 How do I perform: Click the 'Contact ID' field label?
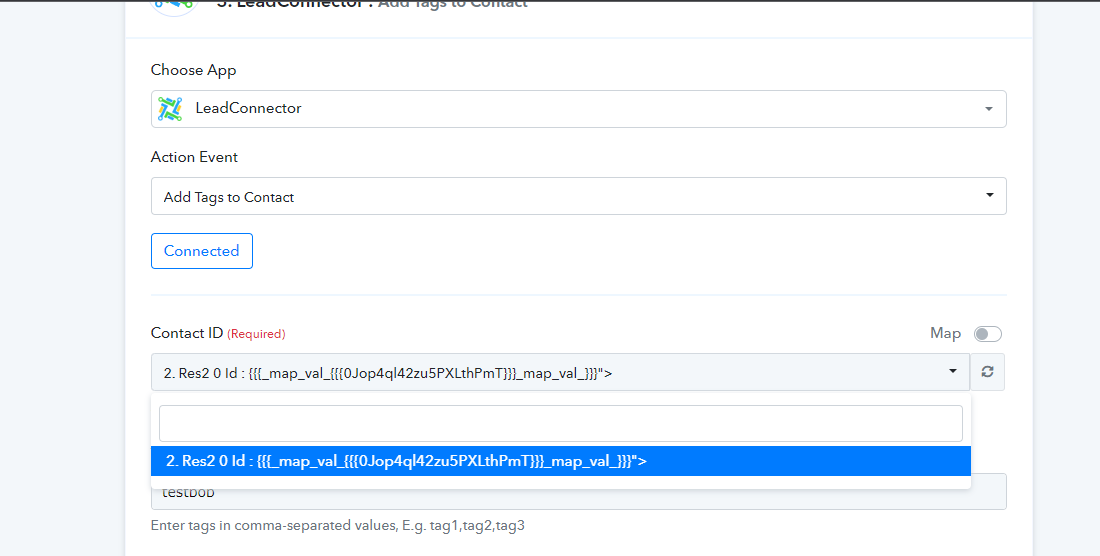pyautogui.click(x=187, y=333)
